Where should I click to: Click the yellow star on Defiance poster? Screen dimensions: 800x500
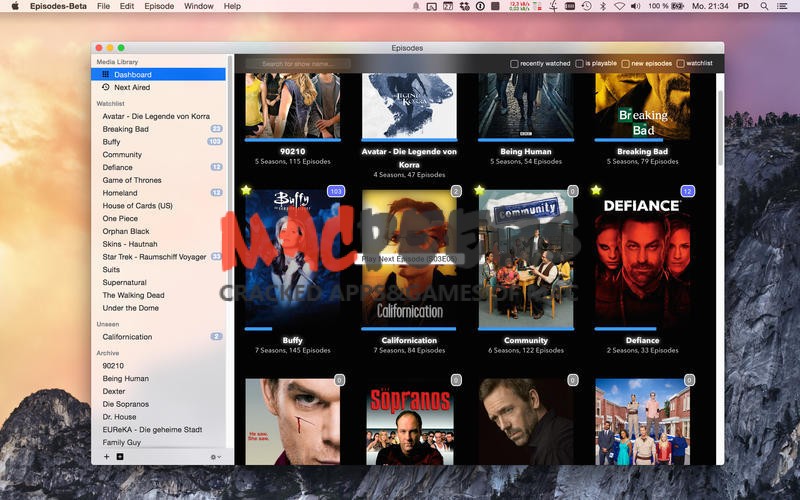[x=597, y=190]
